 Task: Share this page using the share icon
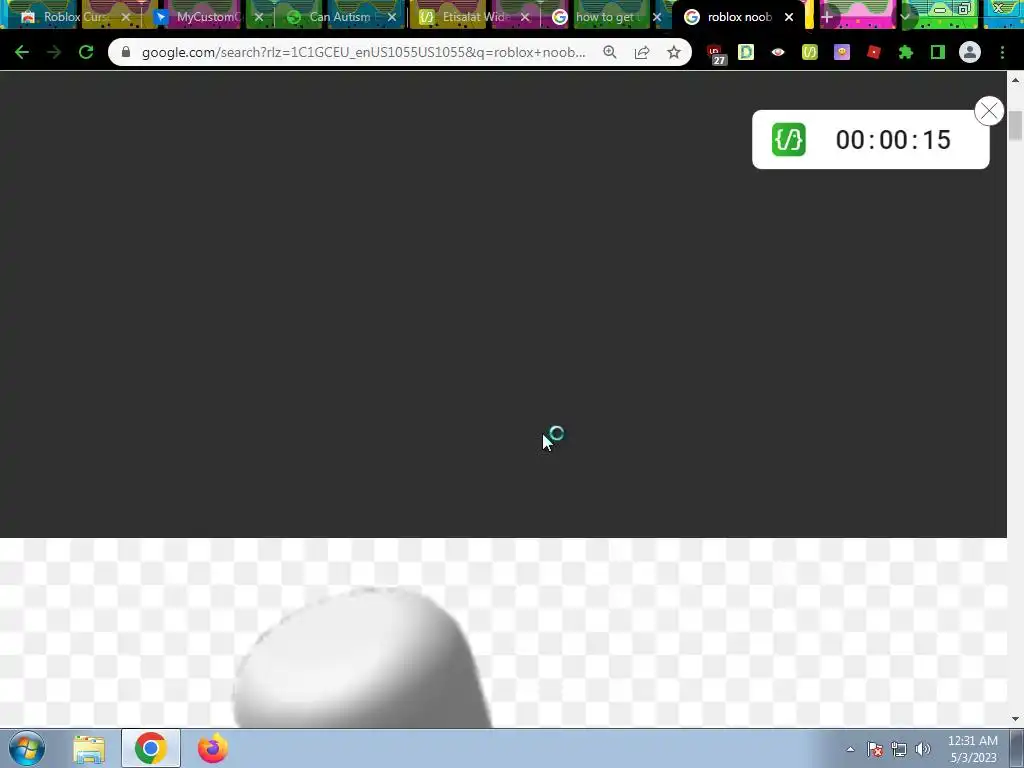tap(642, 52)
